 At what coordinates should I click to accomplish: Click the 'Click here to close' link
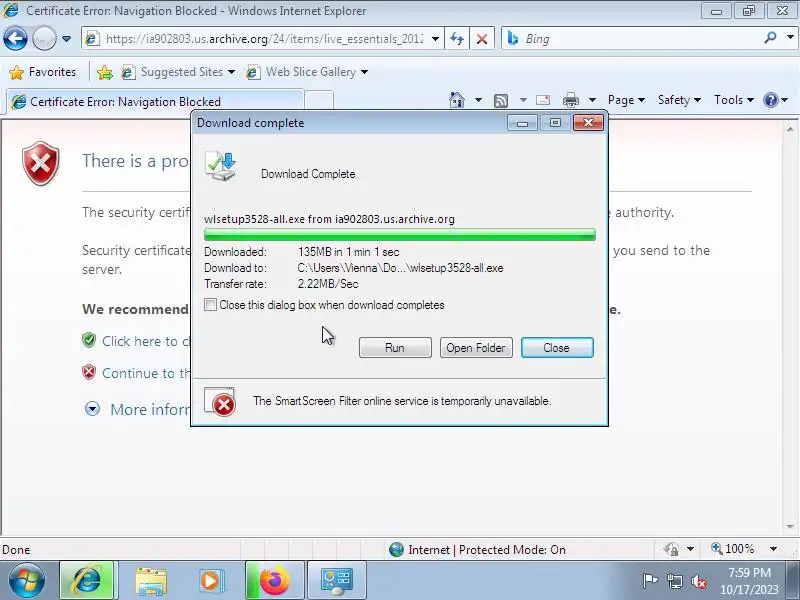pos(146,341)
